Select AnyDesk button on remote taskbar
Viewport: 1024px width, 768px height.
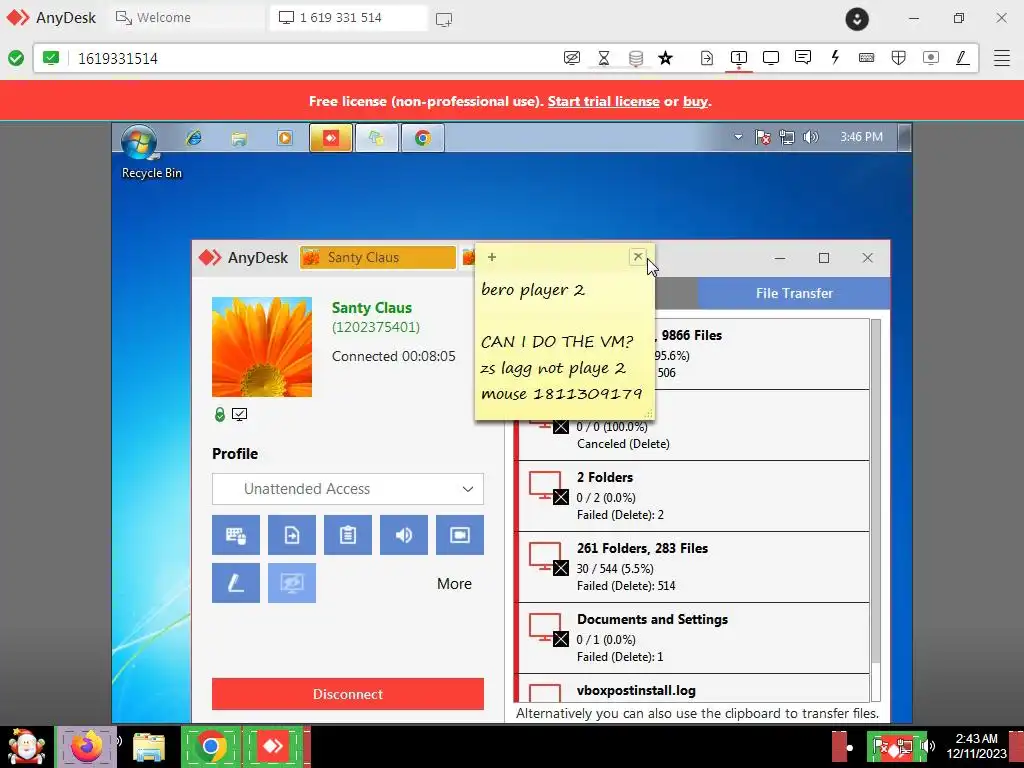click(330, 138)
